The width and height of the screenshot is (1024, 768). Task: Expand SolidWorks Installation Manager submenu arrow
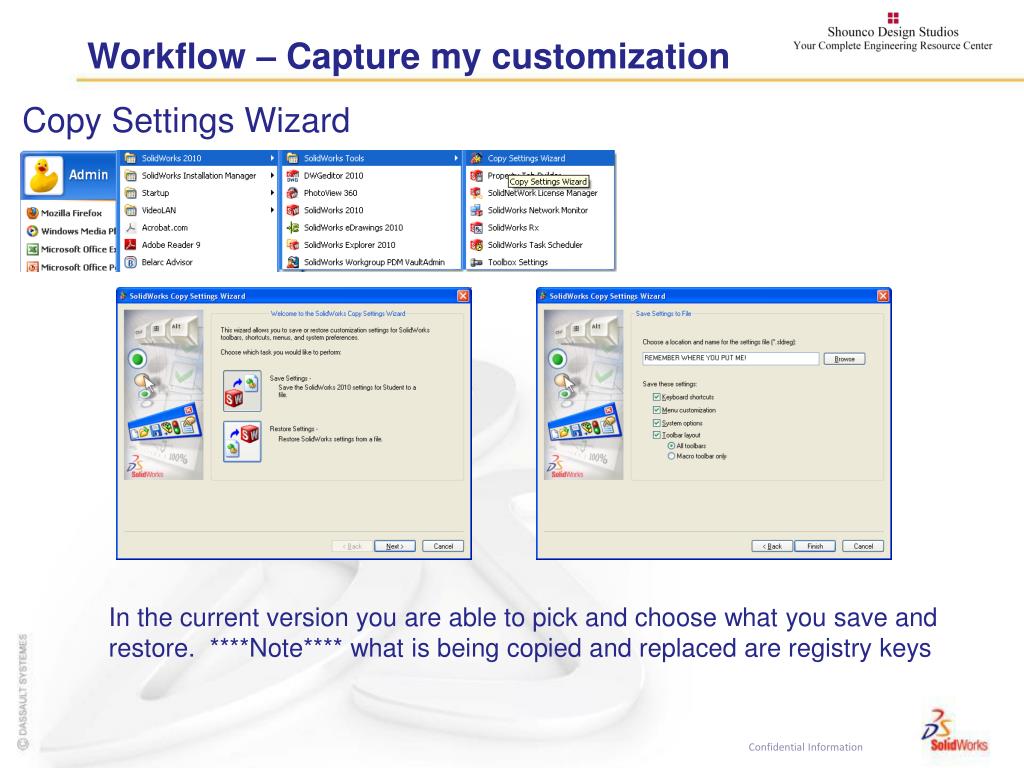[272, 175]
